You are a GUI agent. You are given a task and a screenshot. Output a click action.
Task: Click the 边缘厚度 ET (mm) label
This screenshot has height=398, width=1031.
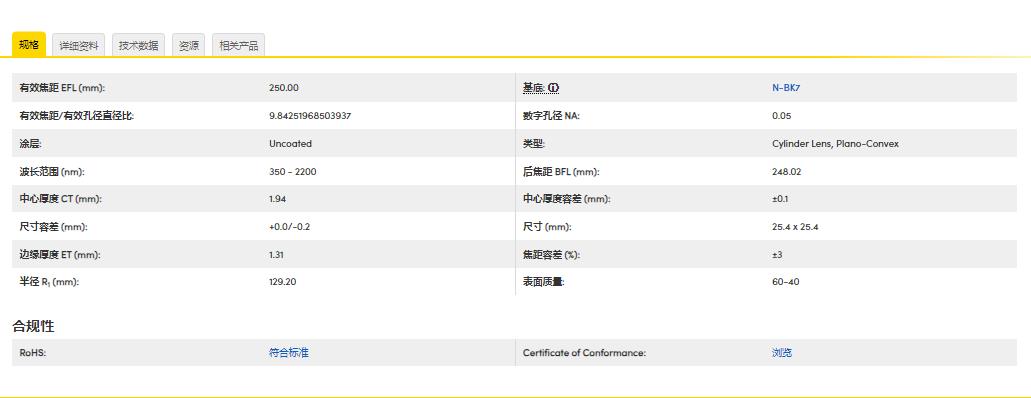pyautogui.click(x=60, y=255)
